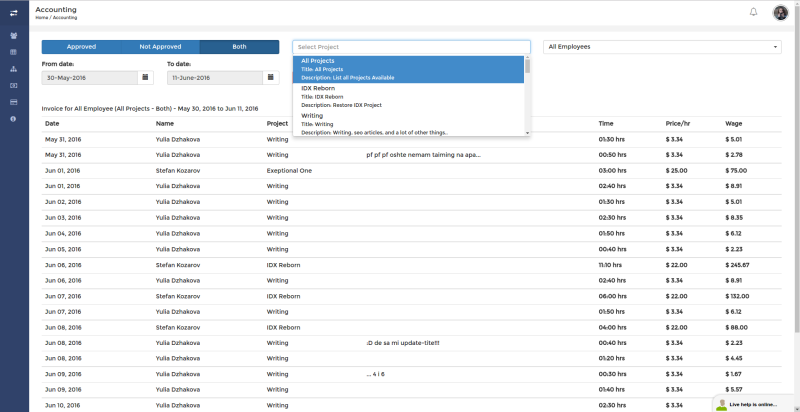This screenshot has width=800, height=412.
Task: Click the wage value $ 245.67
Action: [737, 265]
